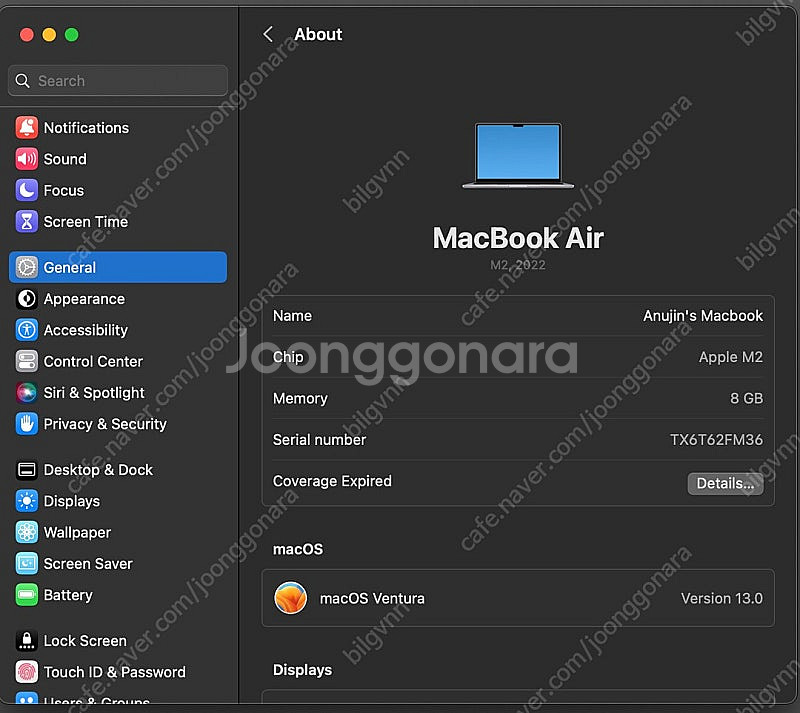
Task: Open Touch ID & Password pane
Action: coord(114,672)
